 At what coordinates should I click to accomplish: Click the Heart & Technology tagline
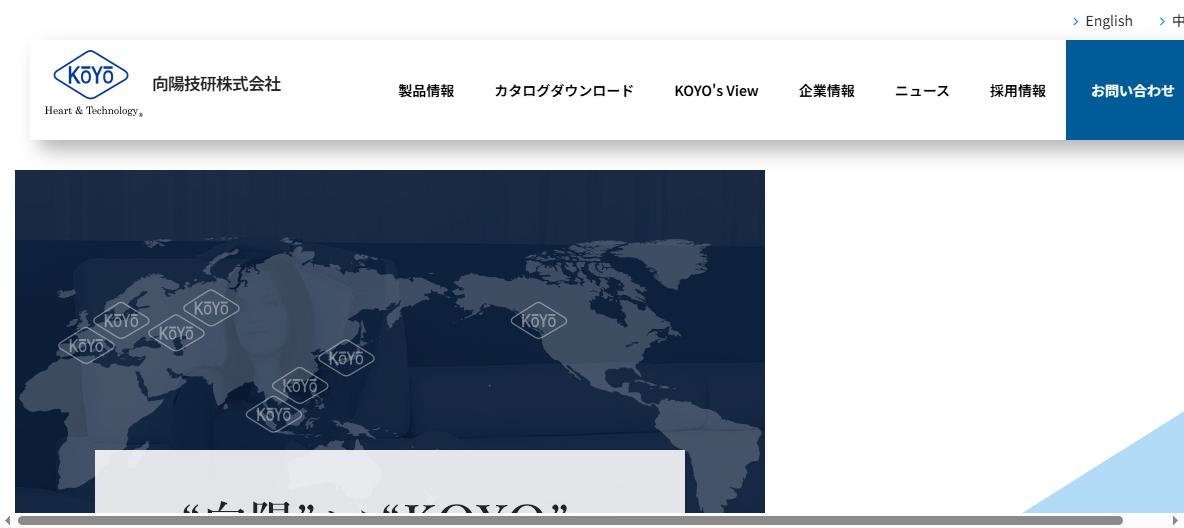point(93,111)
